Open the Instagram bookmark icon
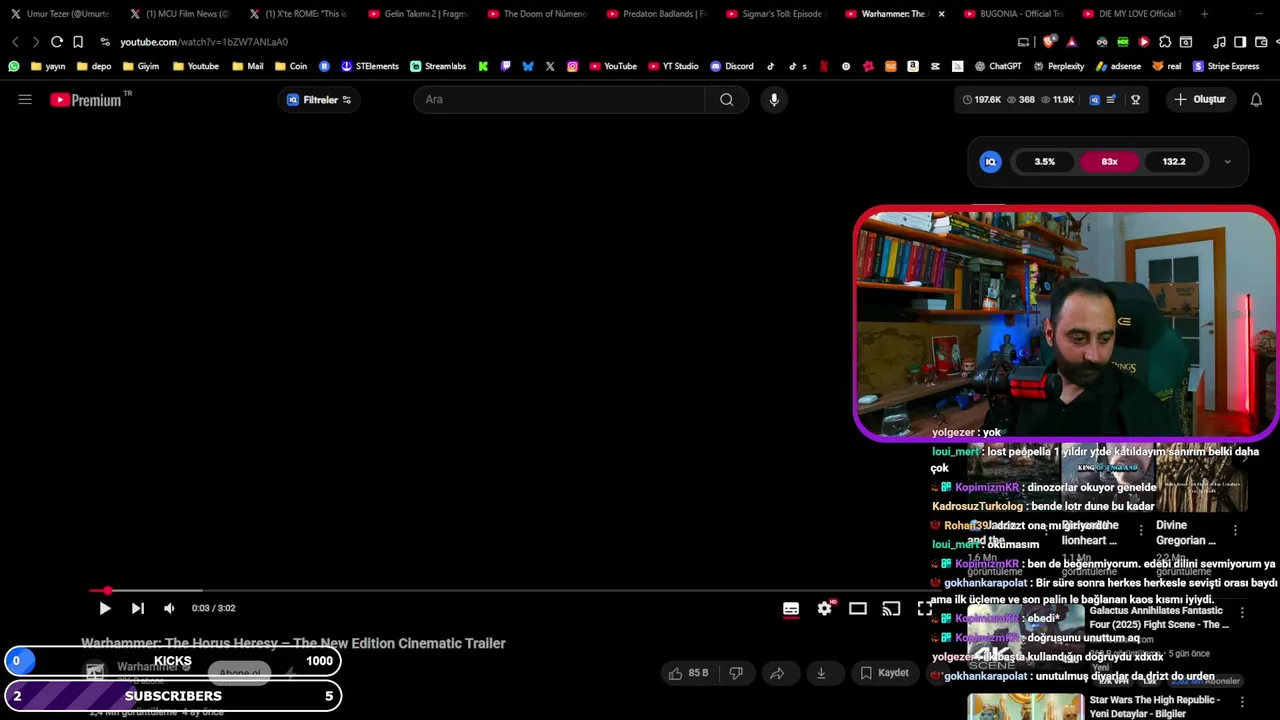1280x720 pixels. click(572, 66)
